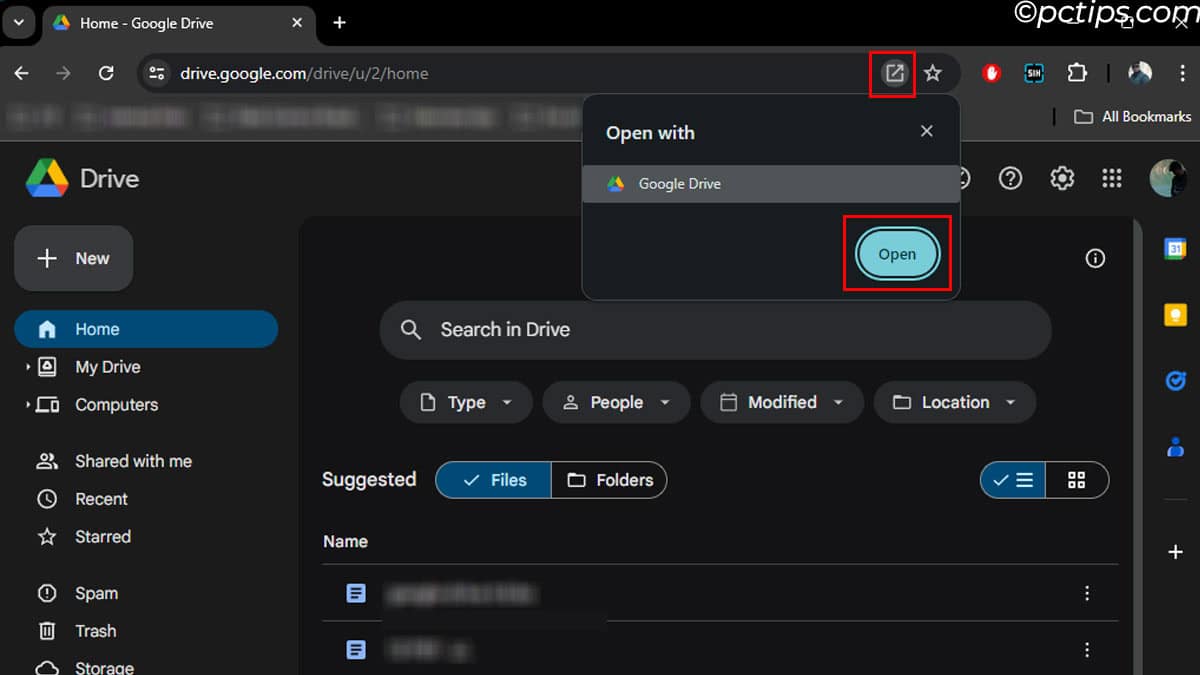Screen dimensions: 1200x675
Task: Open the Extensions puzzle icon
Action: [1077, 73]
